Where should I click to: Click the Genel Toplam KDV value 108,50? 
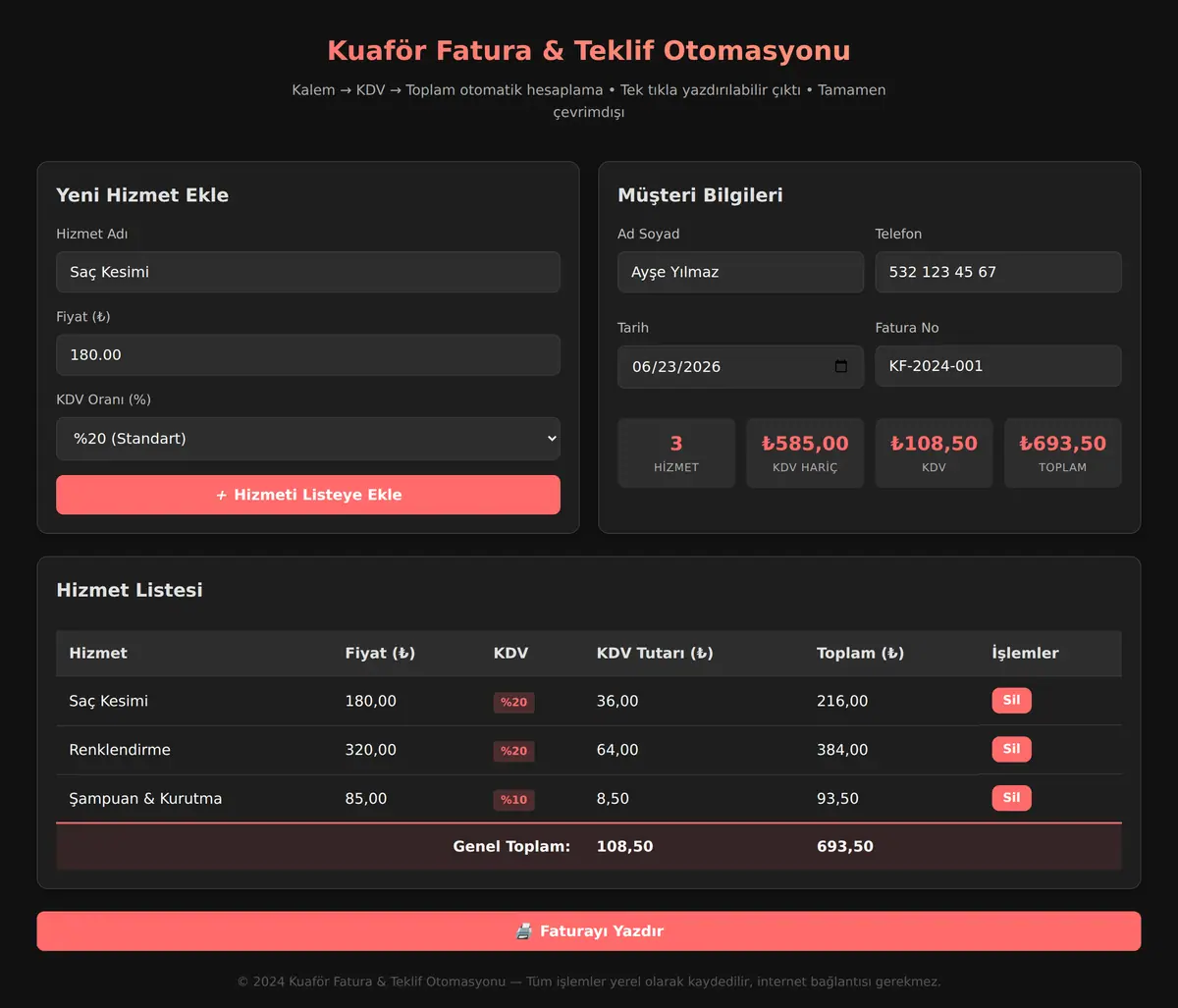coord(624,846)
